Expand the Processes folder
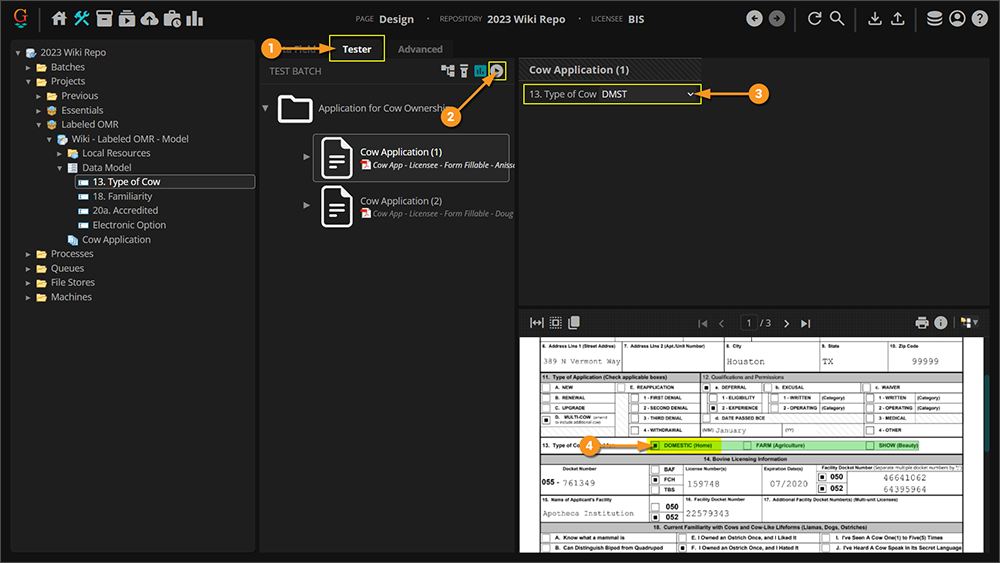1000x563 pixels. [28, 254]
